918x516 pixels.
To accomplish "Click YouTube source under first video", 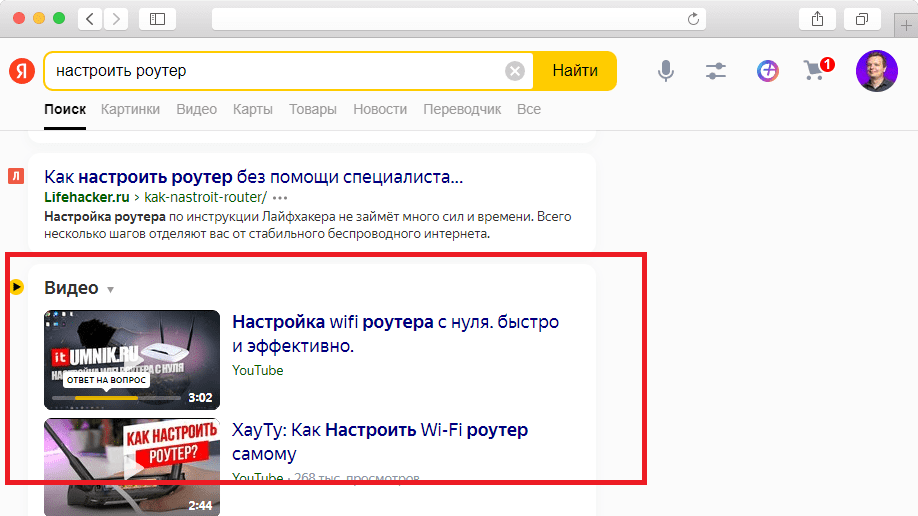I will tap(258, 371).
